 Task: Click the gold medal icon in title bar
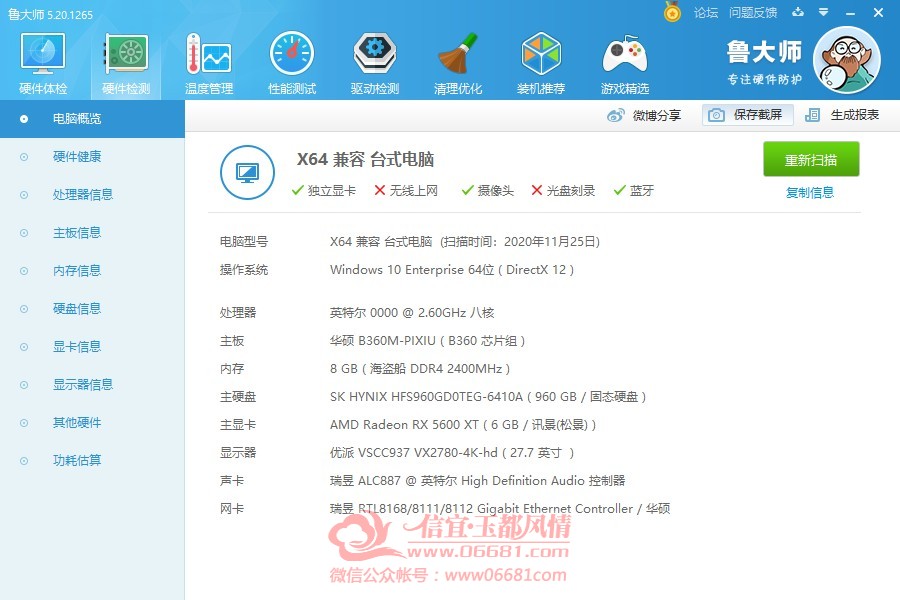672,12
